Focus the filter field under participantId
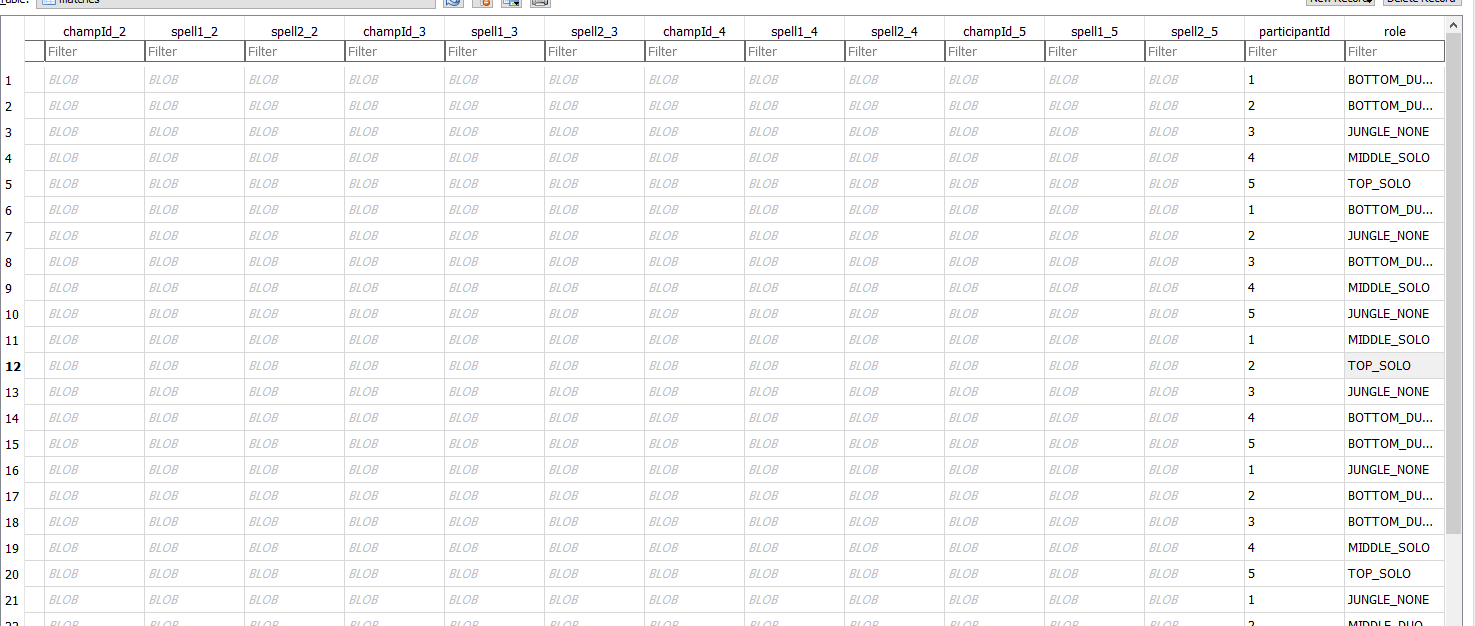 pos(1294,51)
